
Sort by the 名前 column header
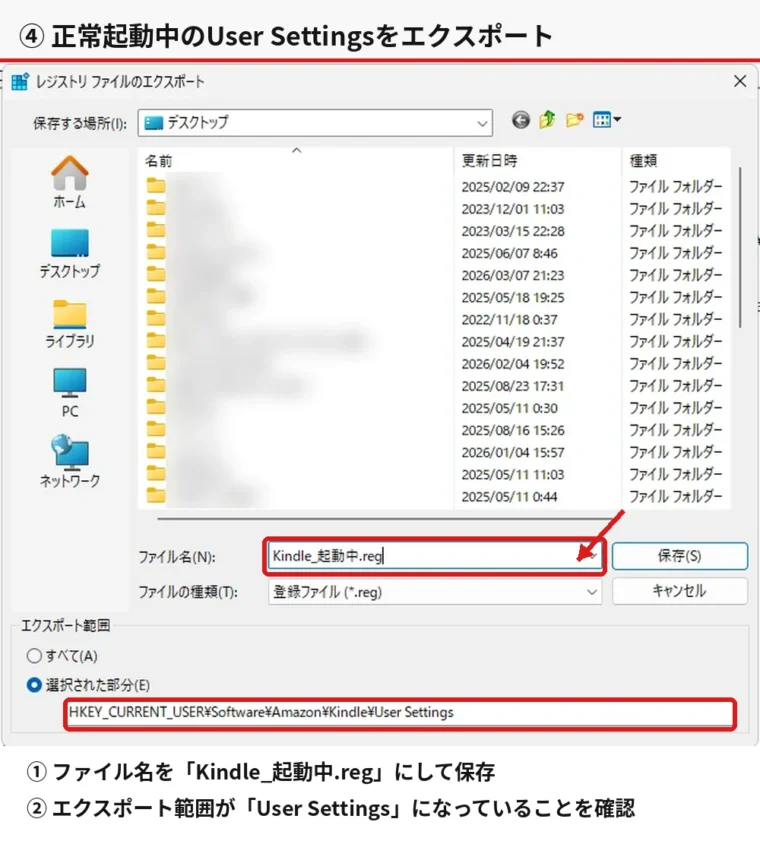pyautogui.click(x=158, y=161)
